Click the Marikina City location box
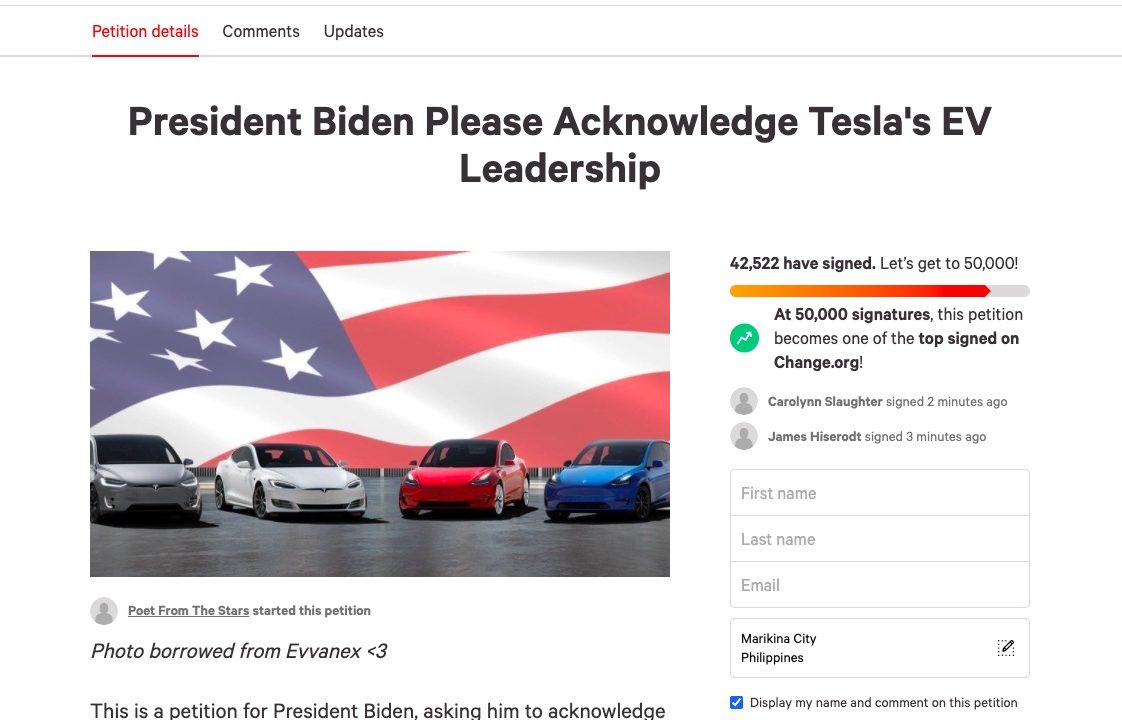 879,648
